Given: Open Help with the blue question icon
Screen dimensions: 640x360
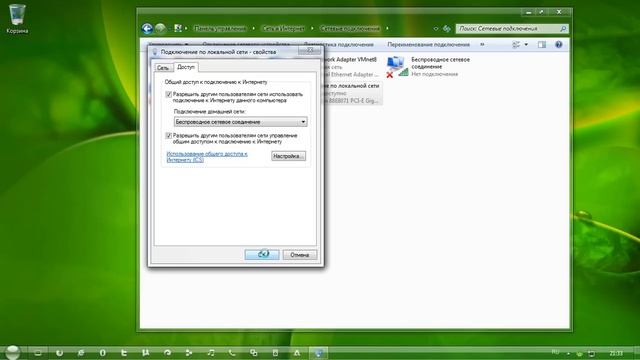Looking at the screenshot, I should coord(559,44).
